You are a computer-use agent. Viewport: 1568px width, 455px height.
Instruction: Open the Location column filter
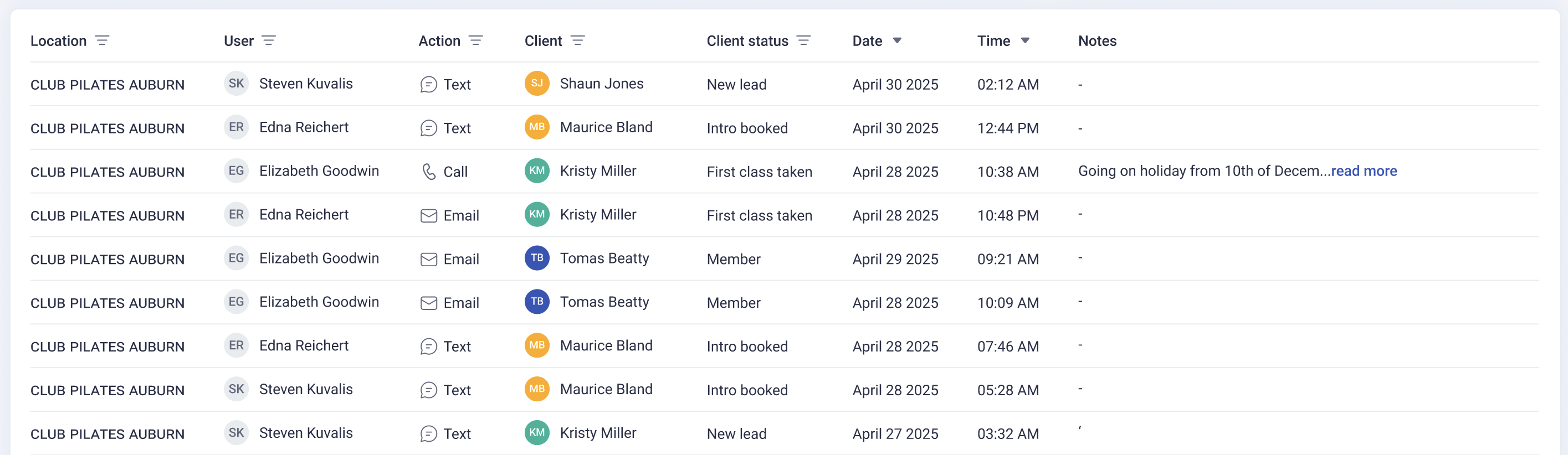tap(103, 41)
